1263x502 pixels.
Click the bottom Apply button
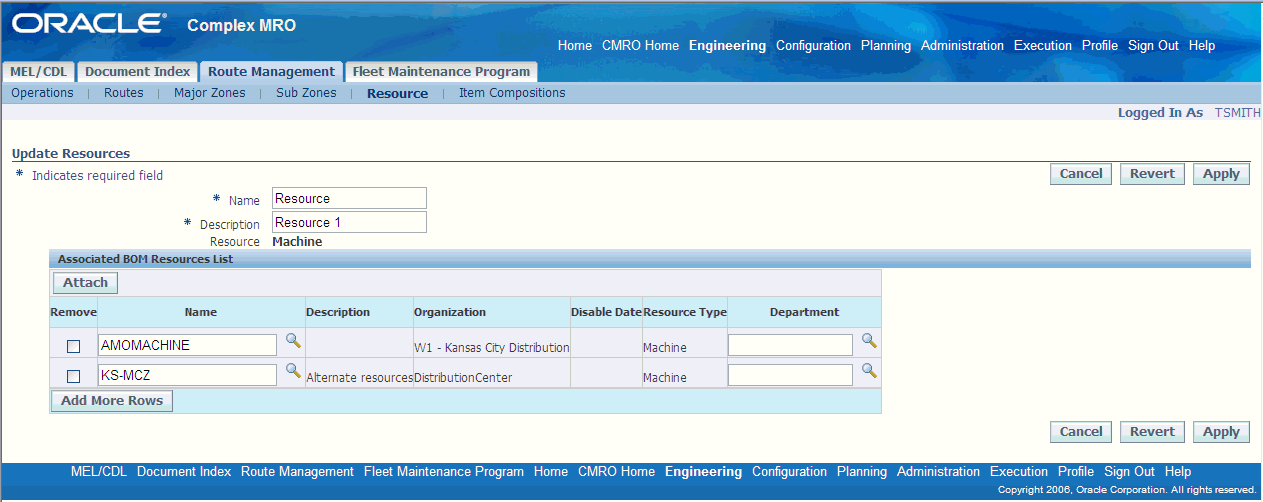[x=1221, y=432]
